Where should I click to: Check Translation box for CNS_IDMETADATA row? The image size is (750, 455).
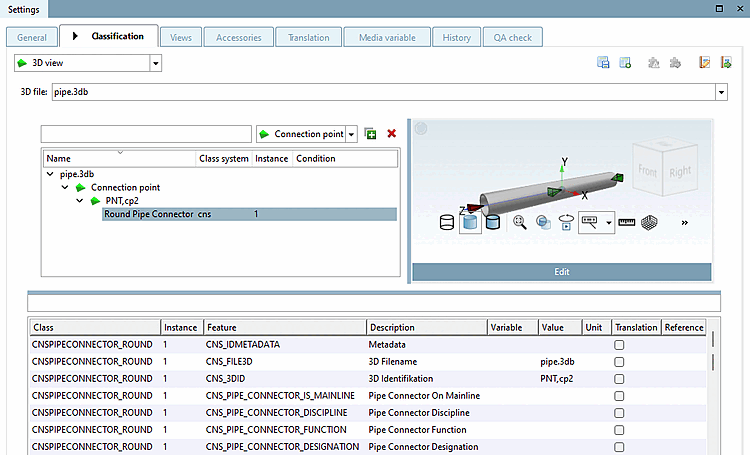620,345
